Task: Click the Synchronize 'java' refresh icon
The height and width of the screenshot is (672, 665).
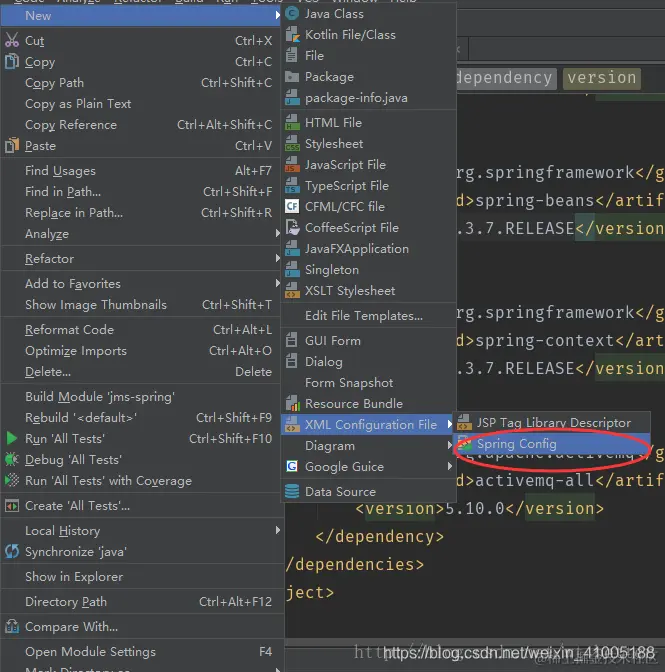Action: point(12,551)
